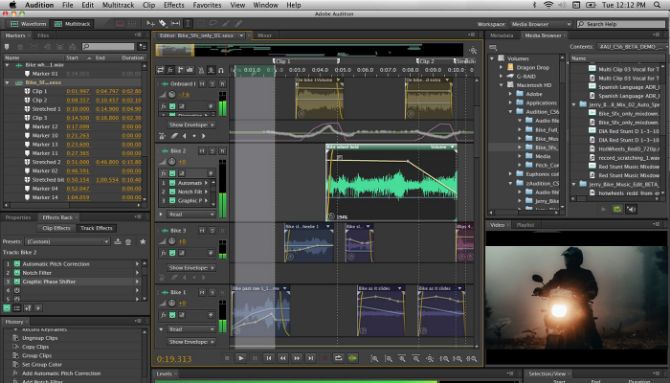
Task: Open the Clip menu
Action: coord(149,5)
